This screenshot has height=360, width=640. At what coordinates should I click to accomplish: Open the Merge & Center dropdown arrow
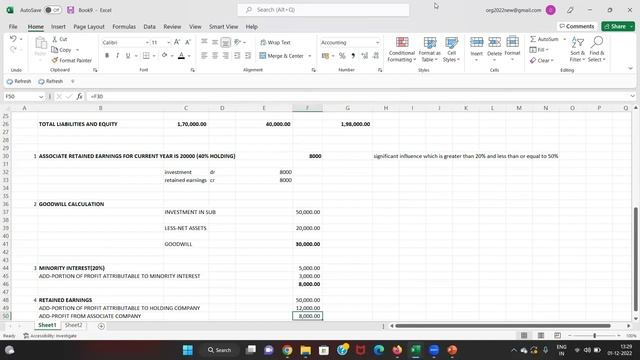[310, 56]
